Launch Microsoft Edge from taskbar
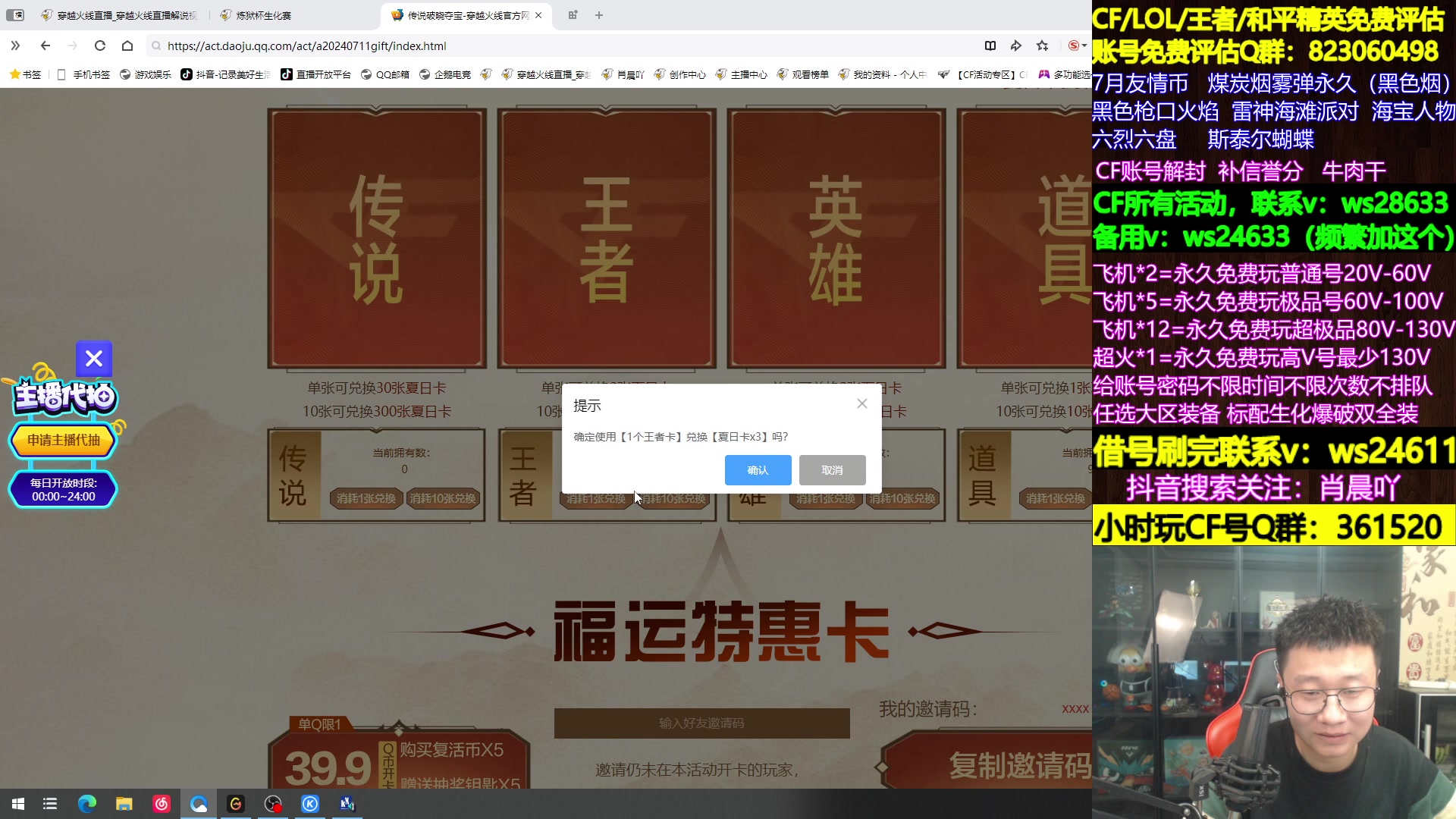The image size is (1456, 819). coord(87,804)
